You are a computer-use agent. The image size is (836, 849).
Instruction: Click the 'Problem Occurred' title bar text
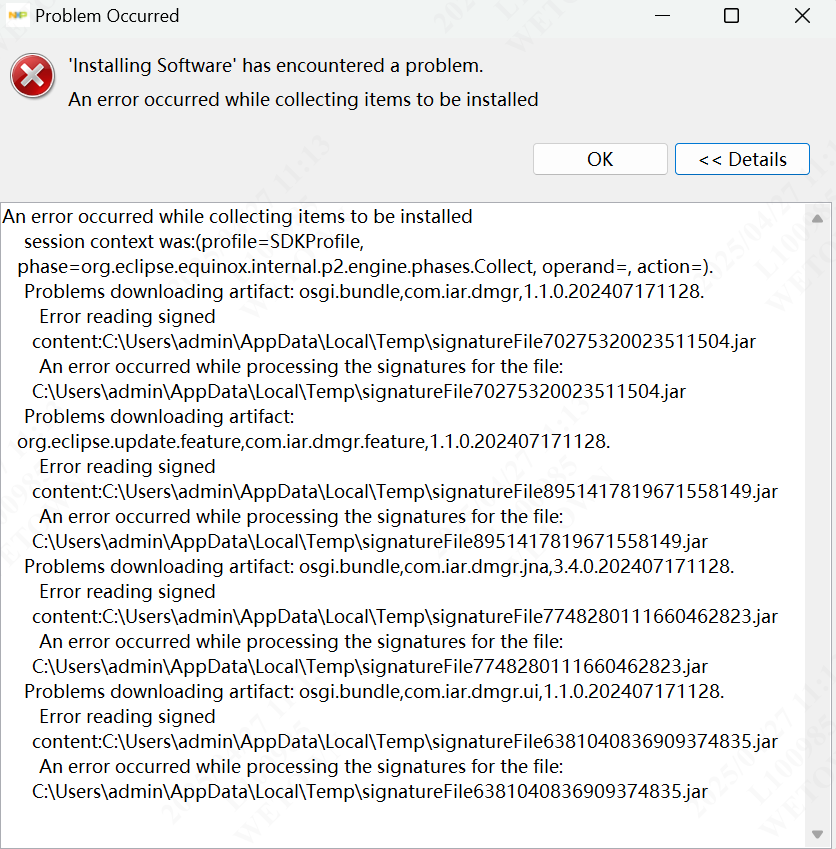click(107, 16)
